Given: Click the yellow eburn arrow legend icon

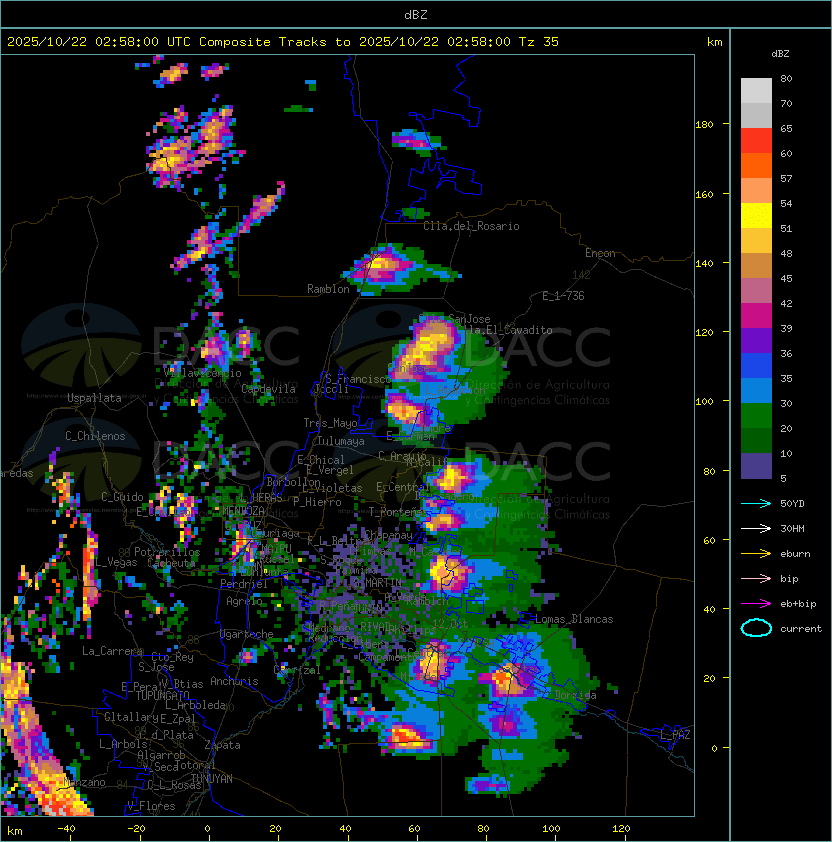Looking at the screenshot, I should pyautogui.click(x=756, y=554).
